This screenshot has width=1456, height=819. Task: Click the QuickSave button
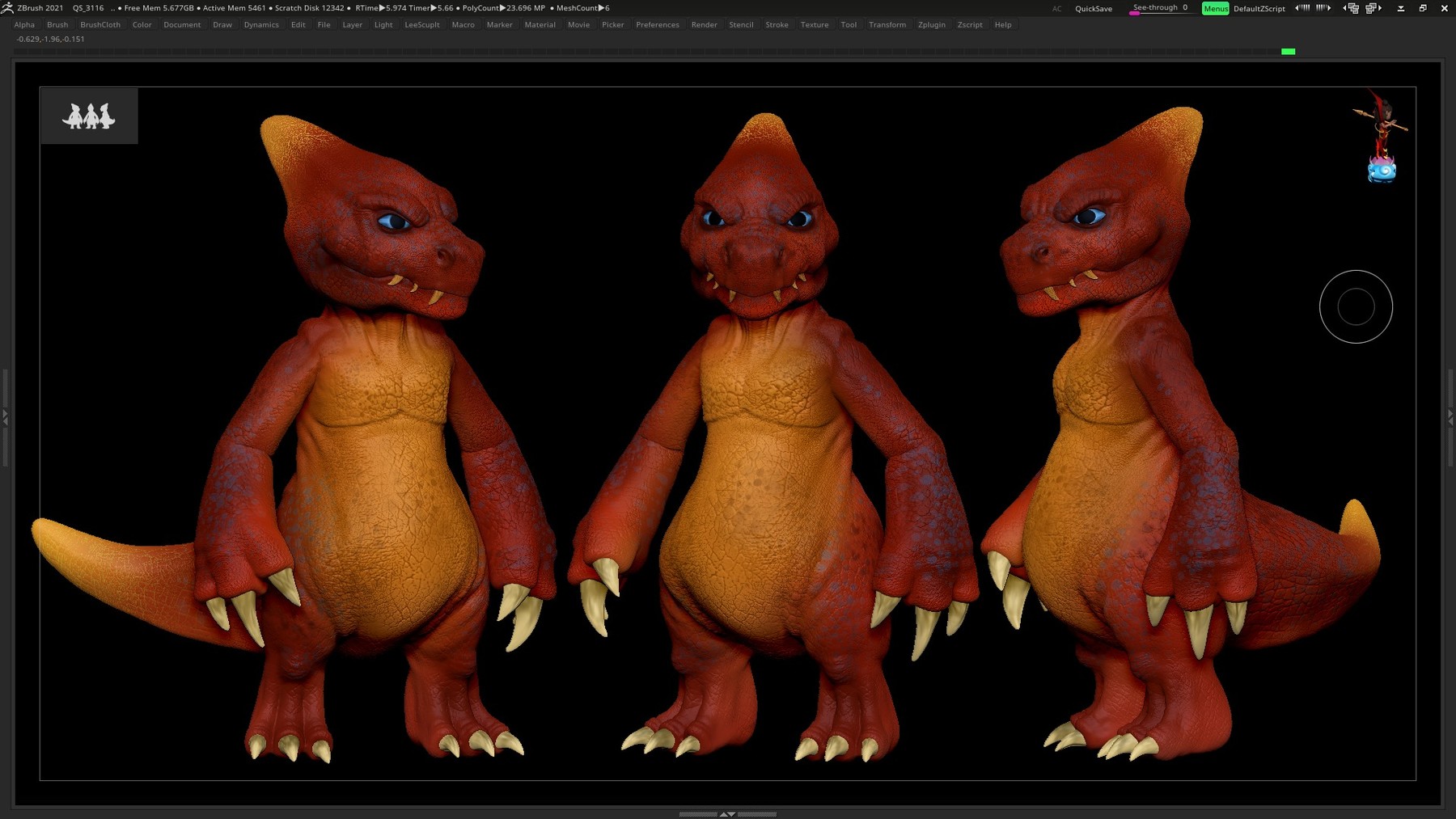coord(1093,8)
